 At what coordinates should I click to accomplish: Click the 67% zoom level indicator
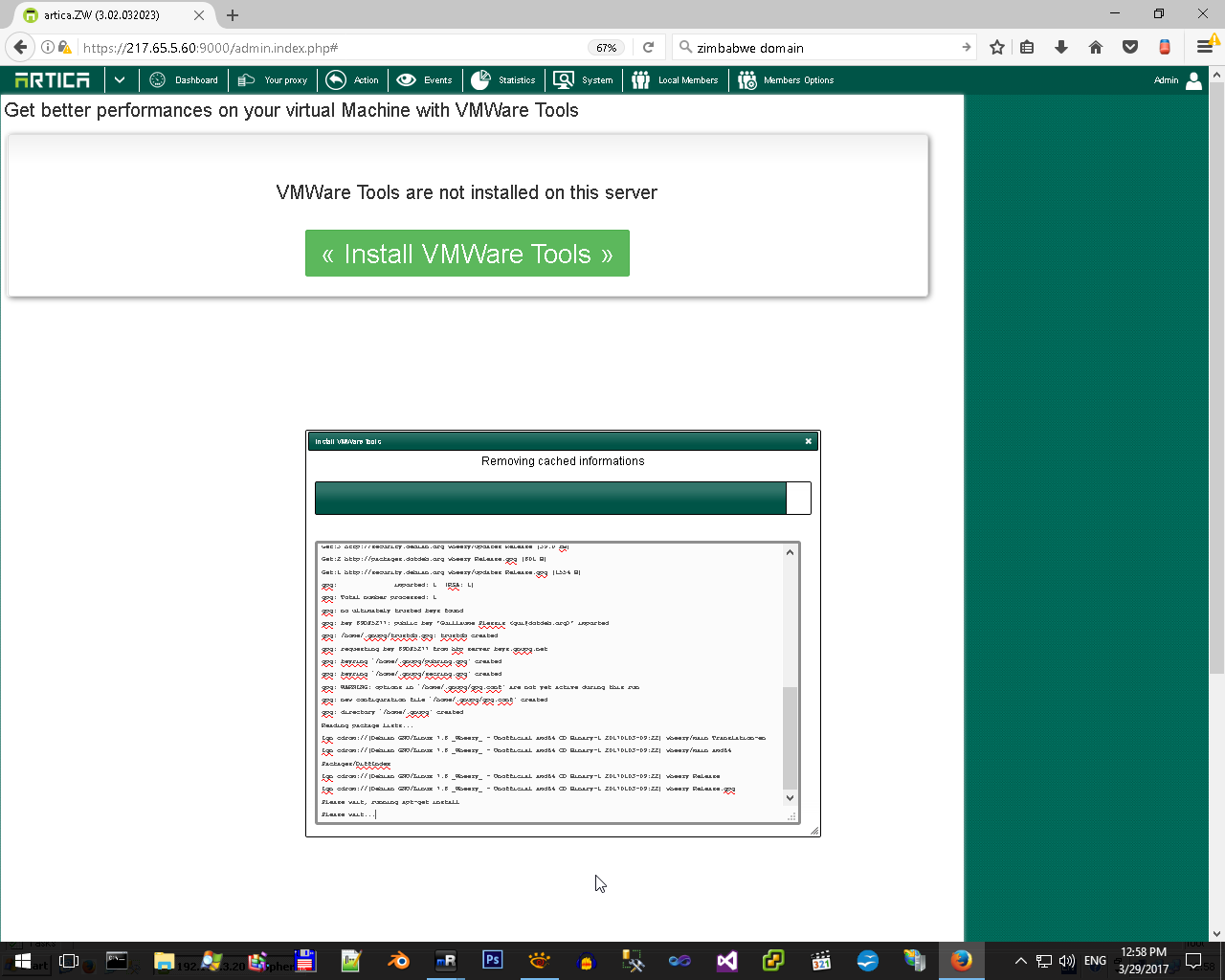click(x=607, y=48)
